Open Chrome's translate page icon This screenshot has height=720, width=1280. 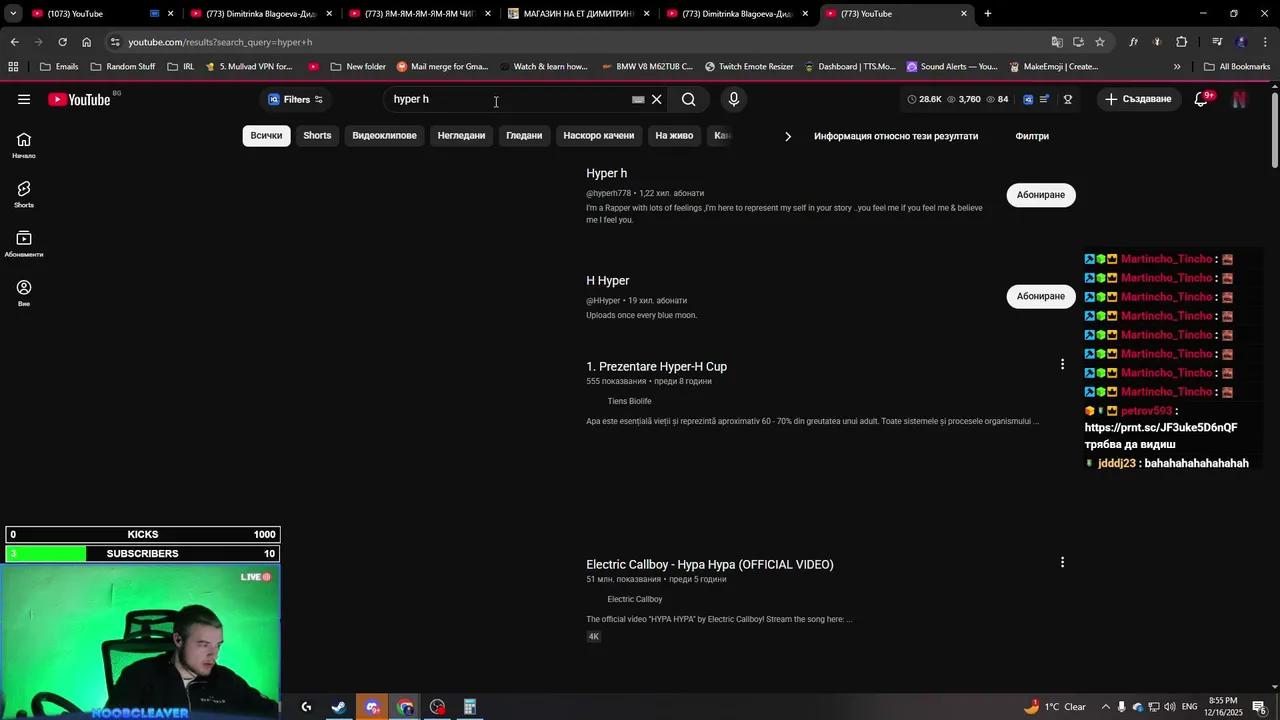click(x=1057, y=42)
